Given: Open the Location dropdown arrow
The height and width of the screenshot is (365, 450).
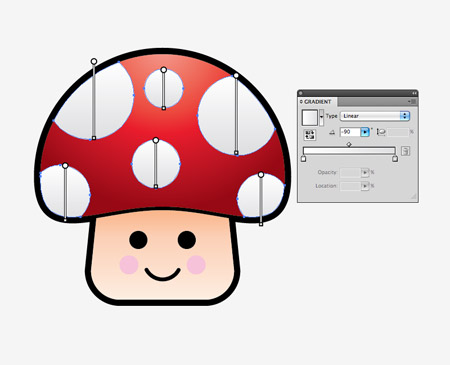Looking at the screenshot, I should (365, 186).
